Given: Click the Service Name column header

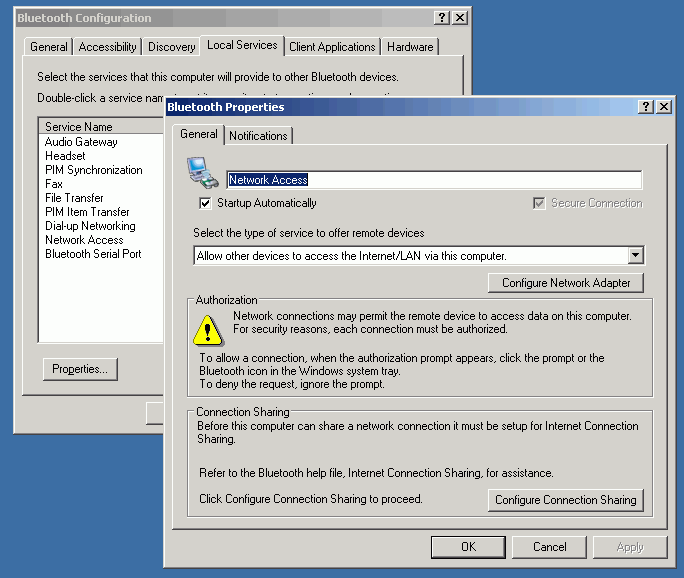Looking at the screenshot, I should pyautogui.click(x=101, y=127).
